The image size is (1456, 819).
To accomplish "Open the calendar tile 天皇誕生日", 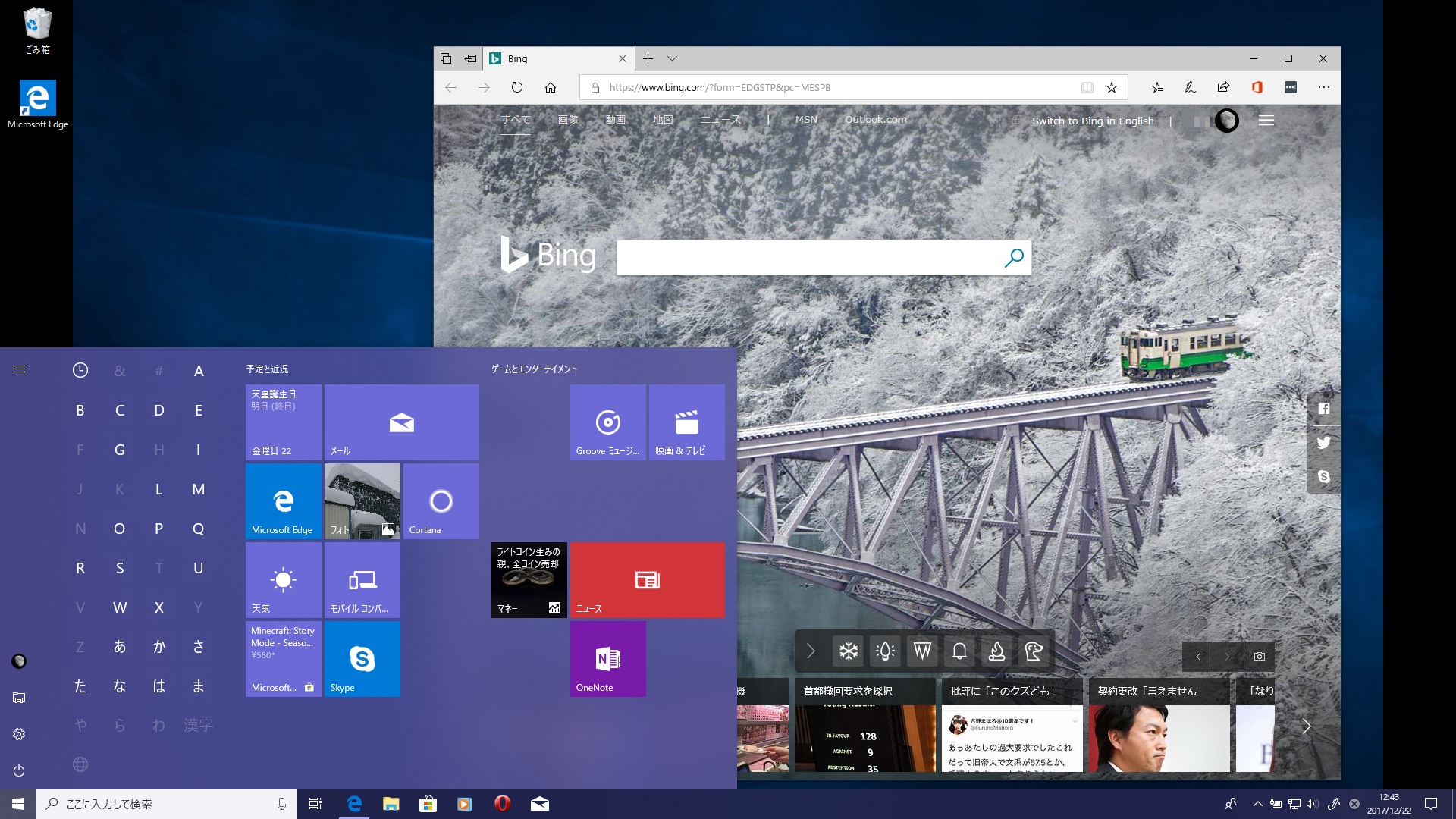I will pos(284,422).
